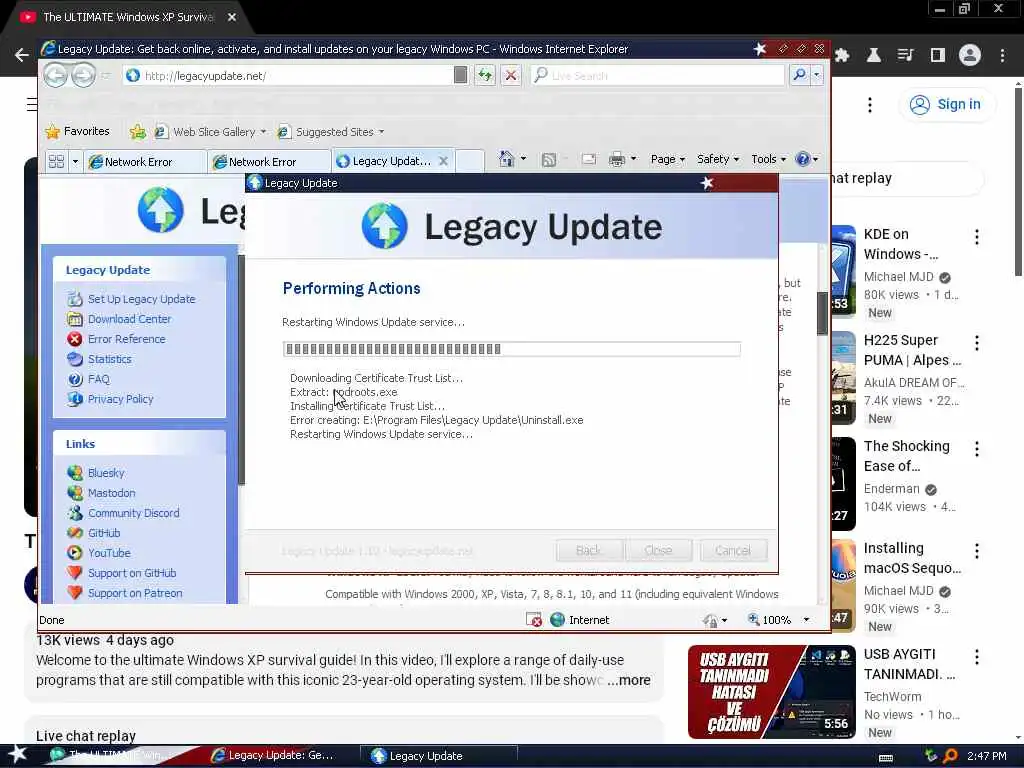1024x768 pixels.
Task: Expand the Home button dropdown arrow
Action: pos(523,159)
